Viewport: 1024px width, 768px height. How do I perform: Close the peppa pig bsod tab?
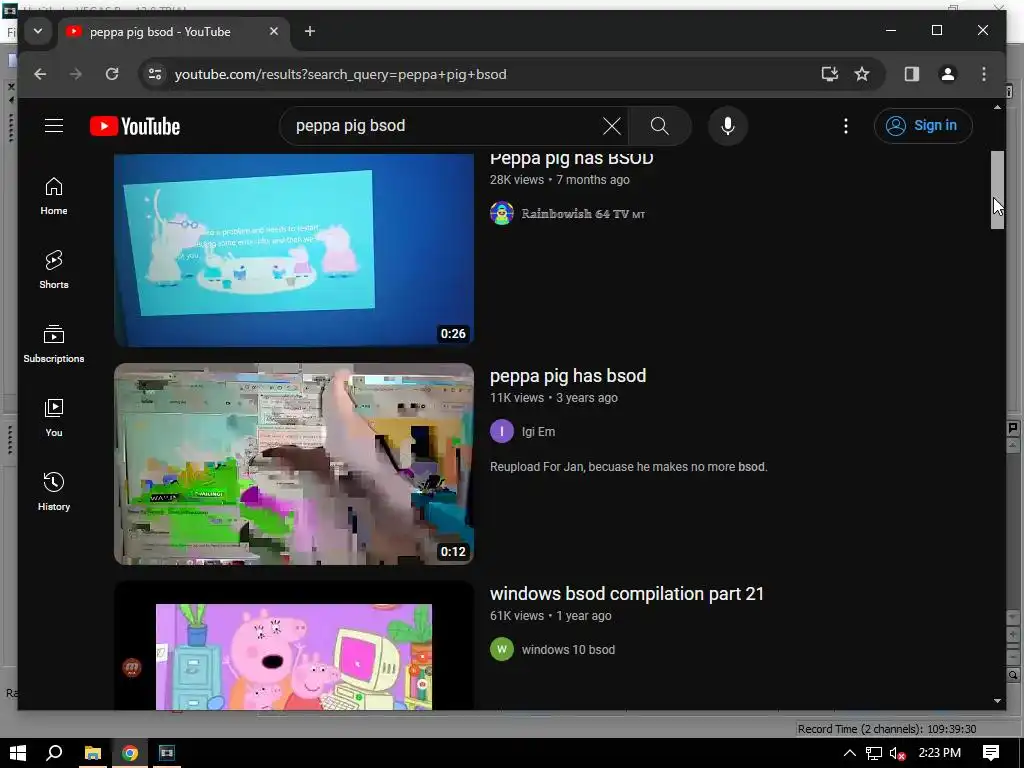click(274, 31)
